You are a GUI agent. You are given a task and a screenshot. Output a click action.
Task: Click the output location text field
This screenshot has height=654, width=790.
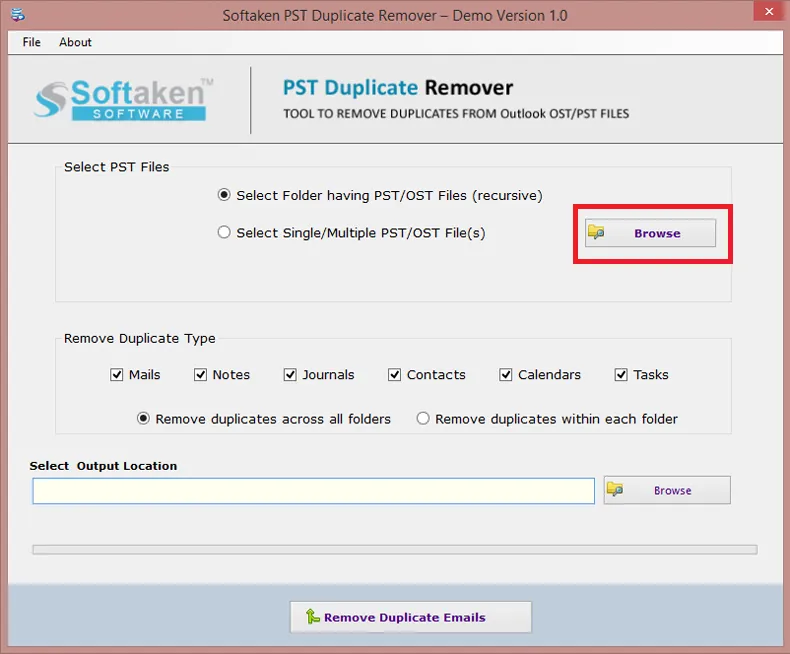[313, 491]
